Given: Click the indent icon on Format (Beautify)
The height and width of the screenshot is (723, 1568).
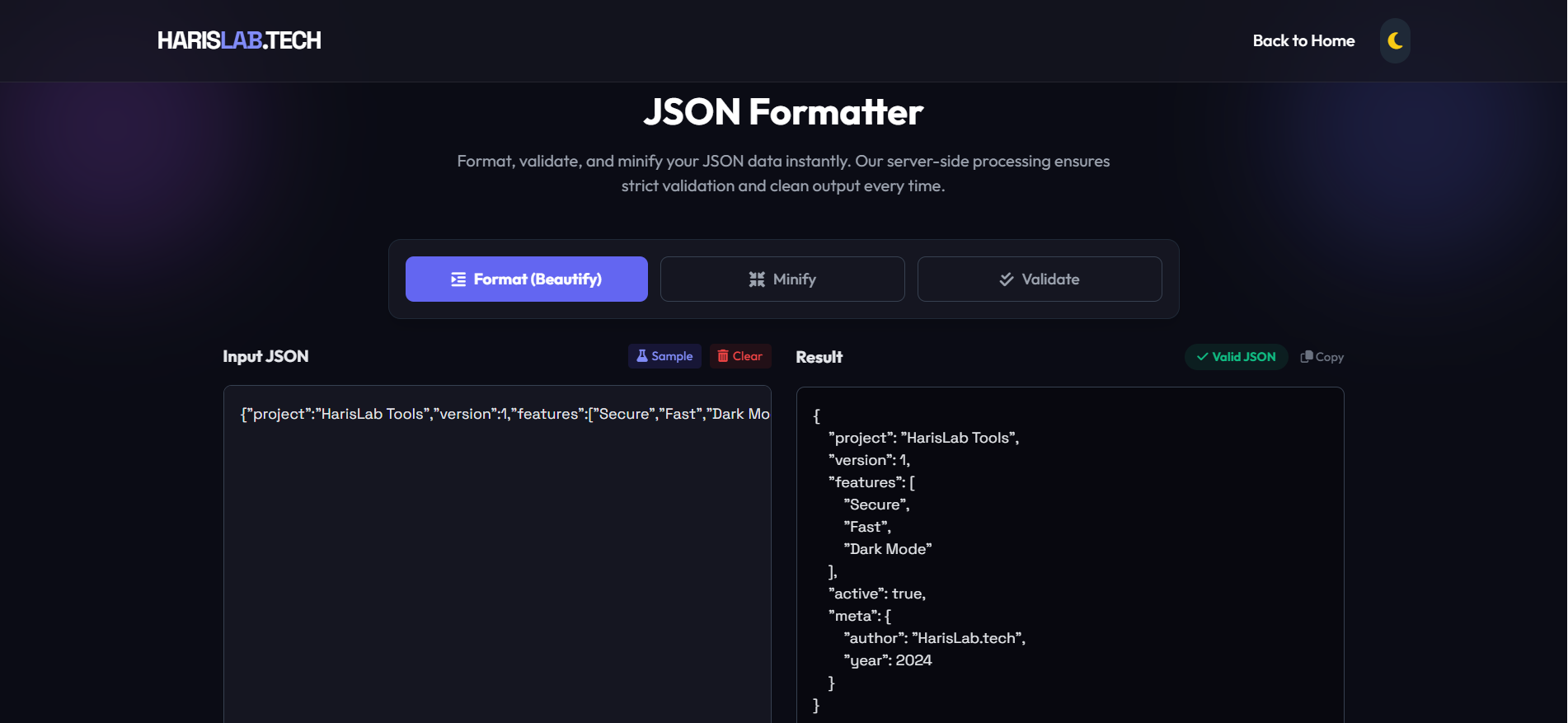Looking at the screenshot, I should [458, 279].
